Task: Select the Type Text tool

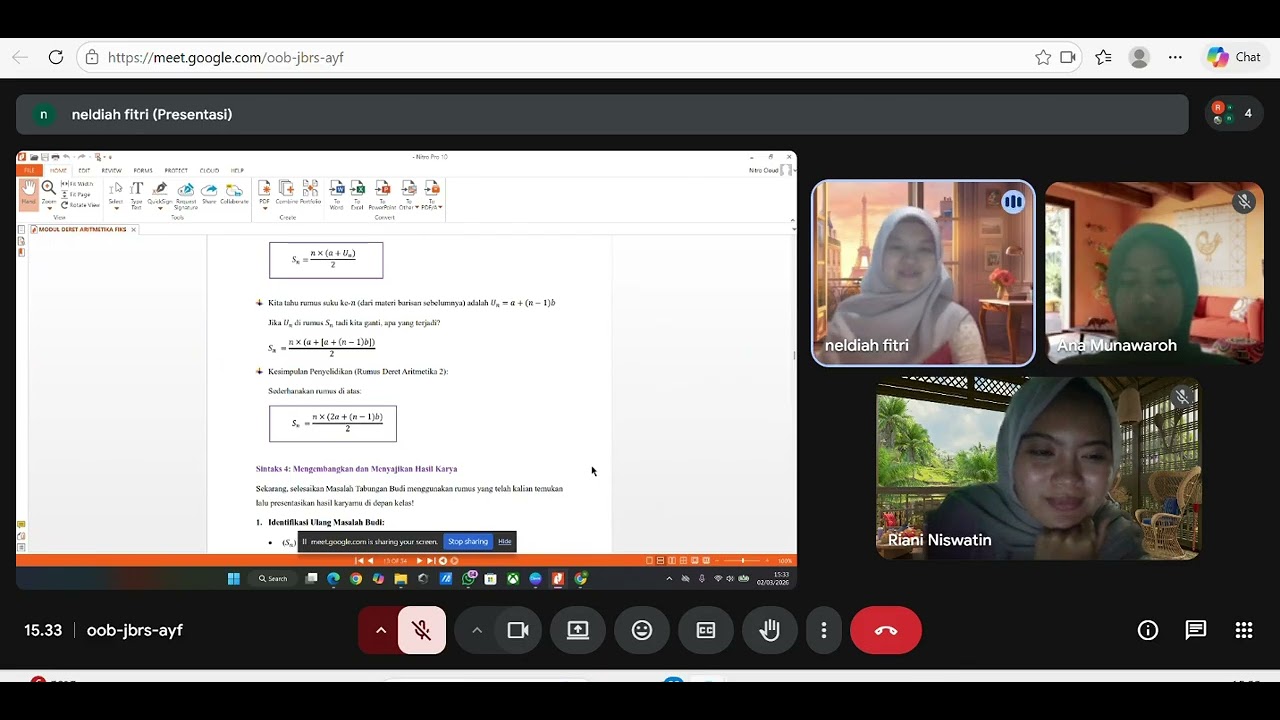Action: [136, 195]
